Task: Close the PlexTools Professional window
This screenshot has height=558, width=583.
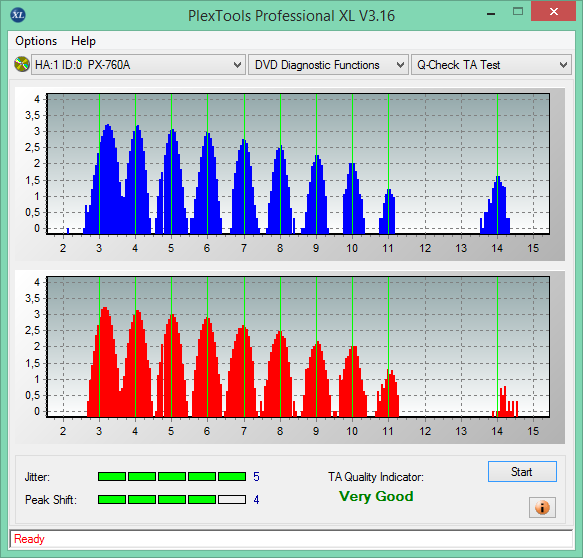Action: [554, 12]
